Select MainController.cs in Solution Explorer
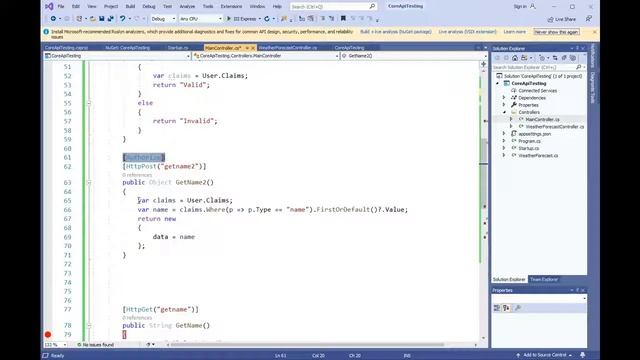This screenshot has height=360, width=640. pyautogui.click(x=542, y=120)
